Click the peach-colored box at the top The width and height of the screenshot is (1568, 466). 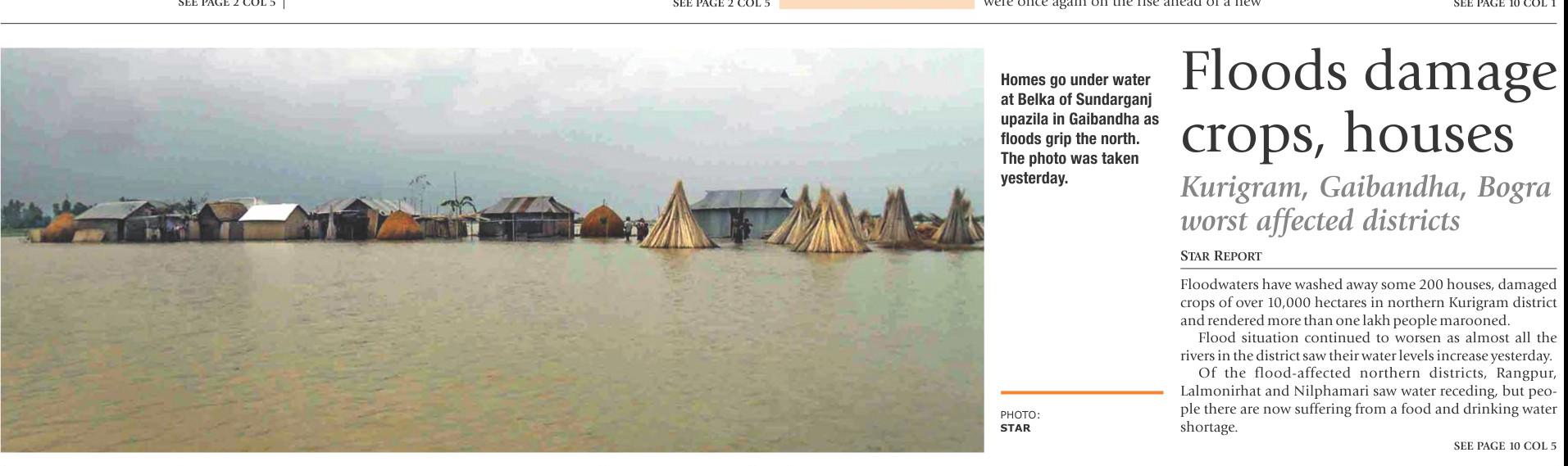(876, 4)
